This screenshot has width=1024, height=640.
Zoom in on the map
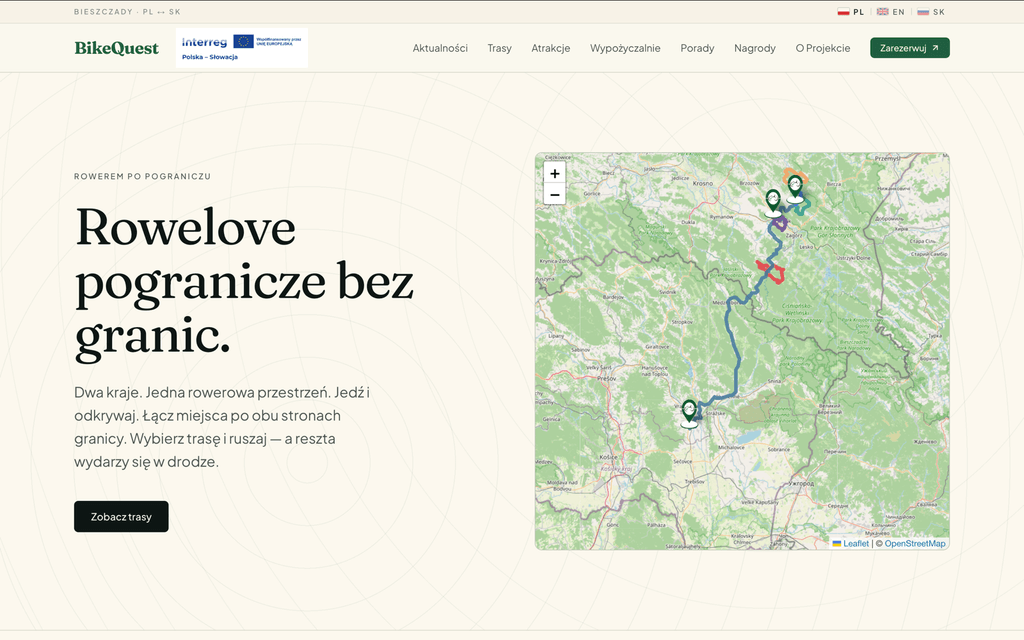pos(554,174)
